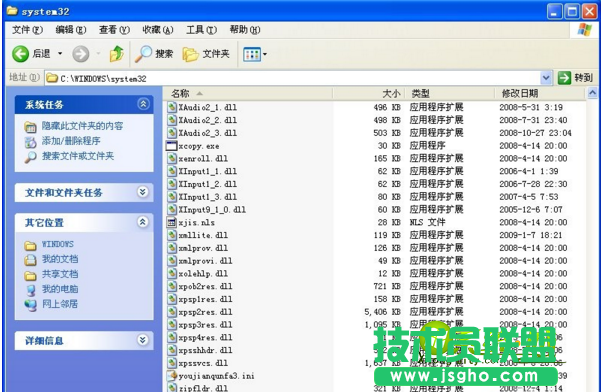The image size is (601, 392).
Task: Select file xpsshhdr.dll
Action: pyautogui.click(x=205, y=350)
